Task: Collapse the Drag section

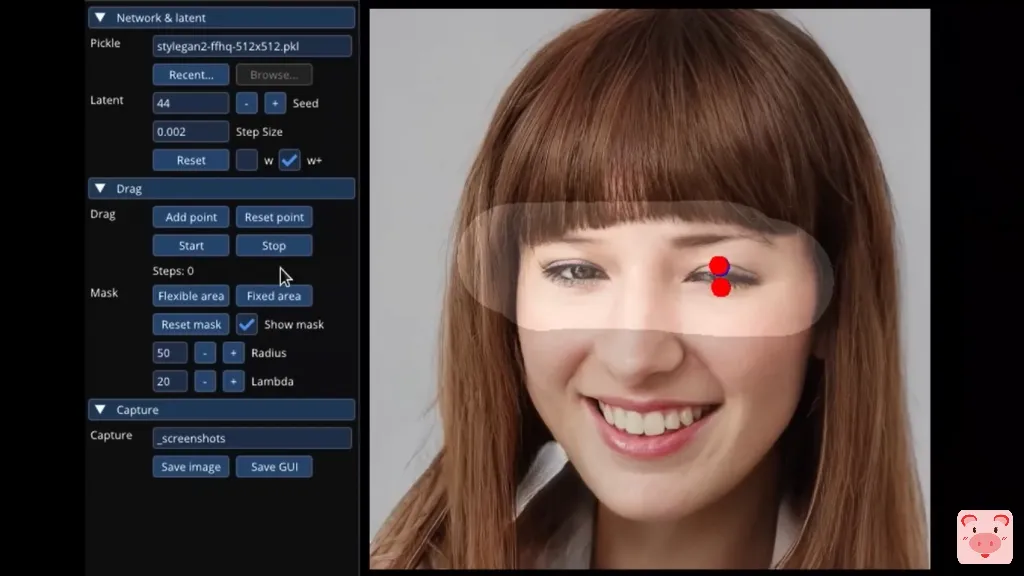Action: 221,189
